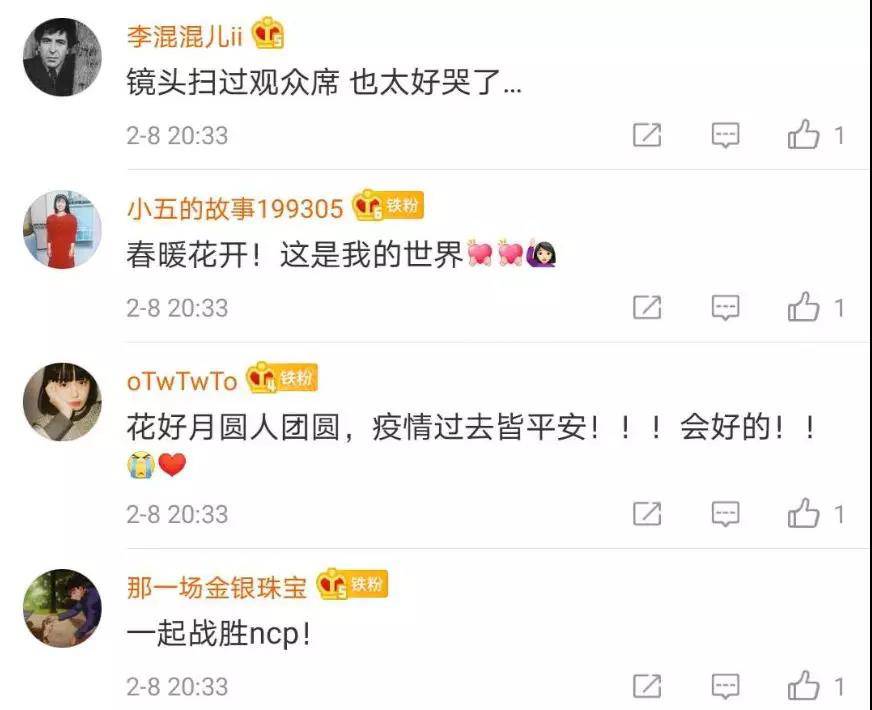The height and width of the screenshot is (710, 872).
Task: Like the comment by 李混混儿ii
Action: (x=804, y=134)
